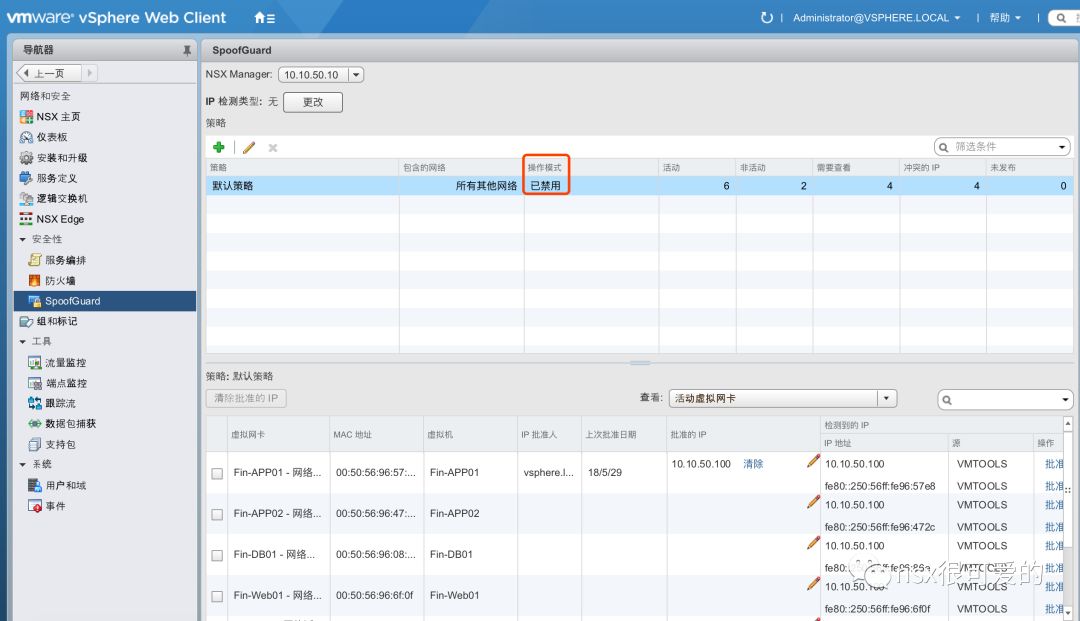This screenshot has width=1080, height=621.
Task: Click 所有其他网络 cell
Action: (461, 186)
